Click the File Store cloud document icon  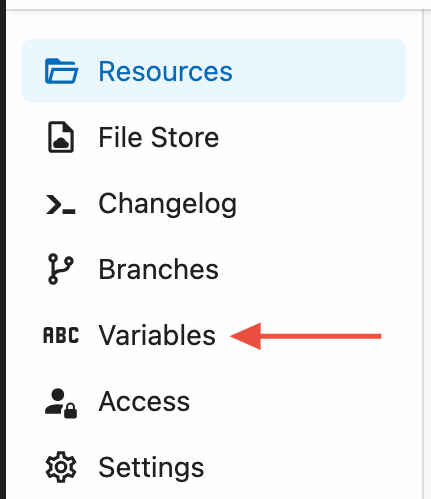point(61,137)
